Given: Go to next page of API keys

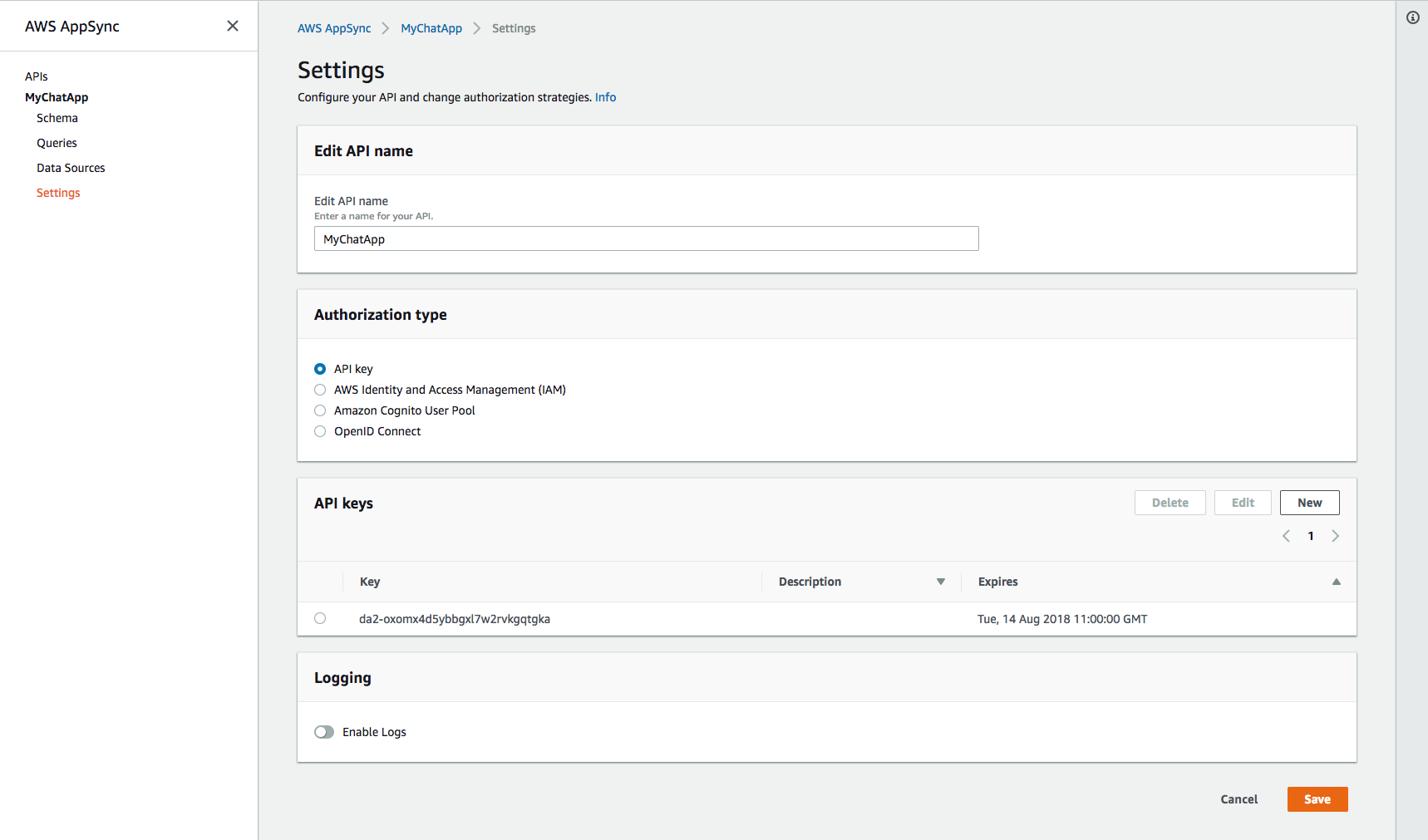Looking at the screenshot, I should click(x=1336, y=536).
